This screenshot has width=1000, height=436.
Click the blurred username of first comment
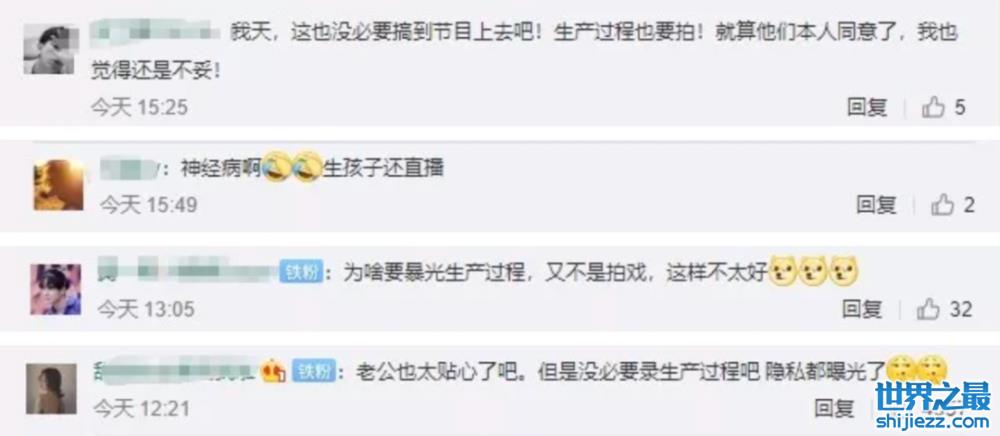155,33
